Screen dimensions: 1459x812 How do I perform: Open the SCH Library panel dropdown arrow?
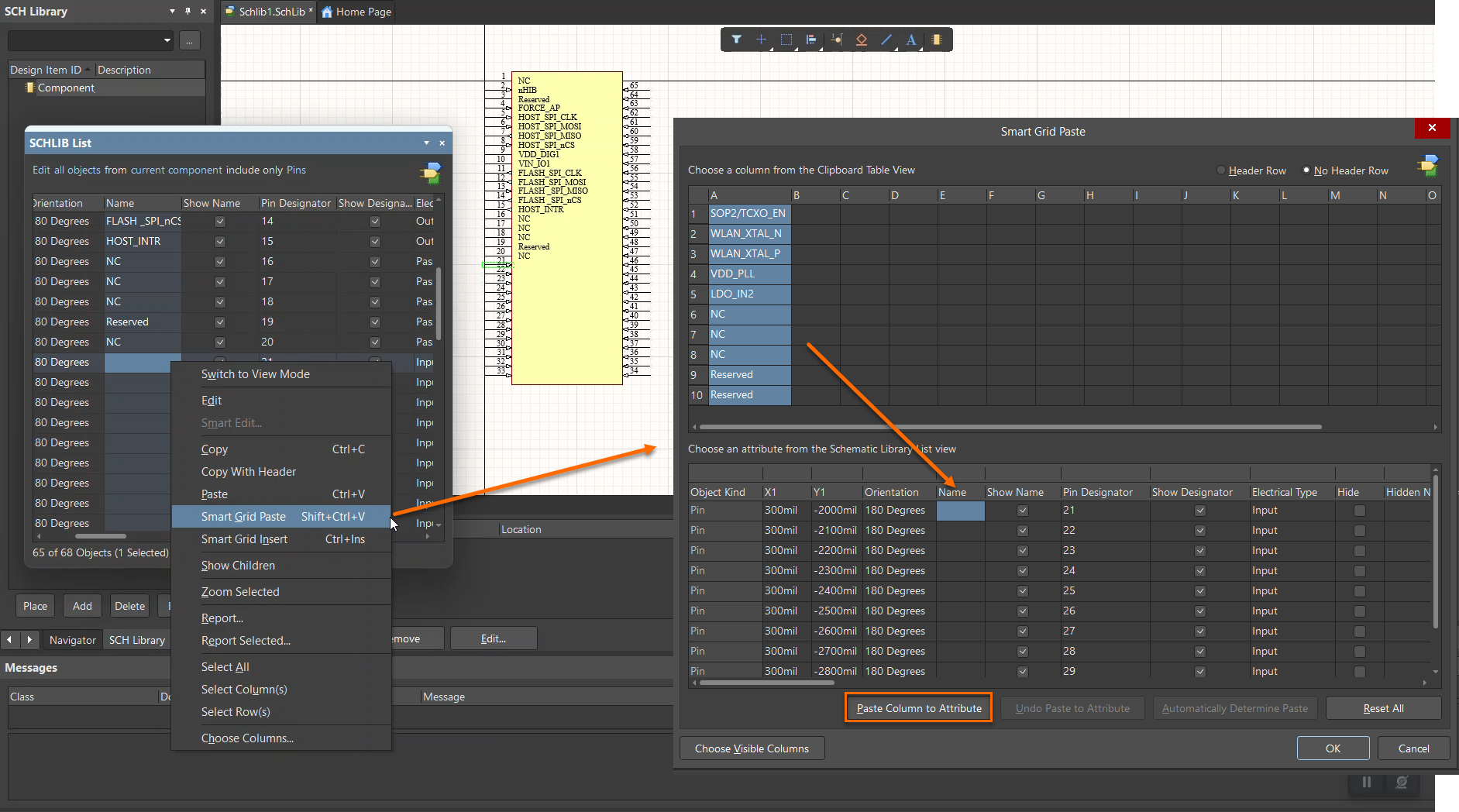pyautogui.click(x=172, y=11)
